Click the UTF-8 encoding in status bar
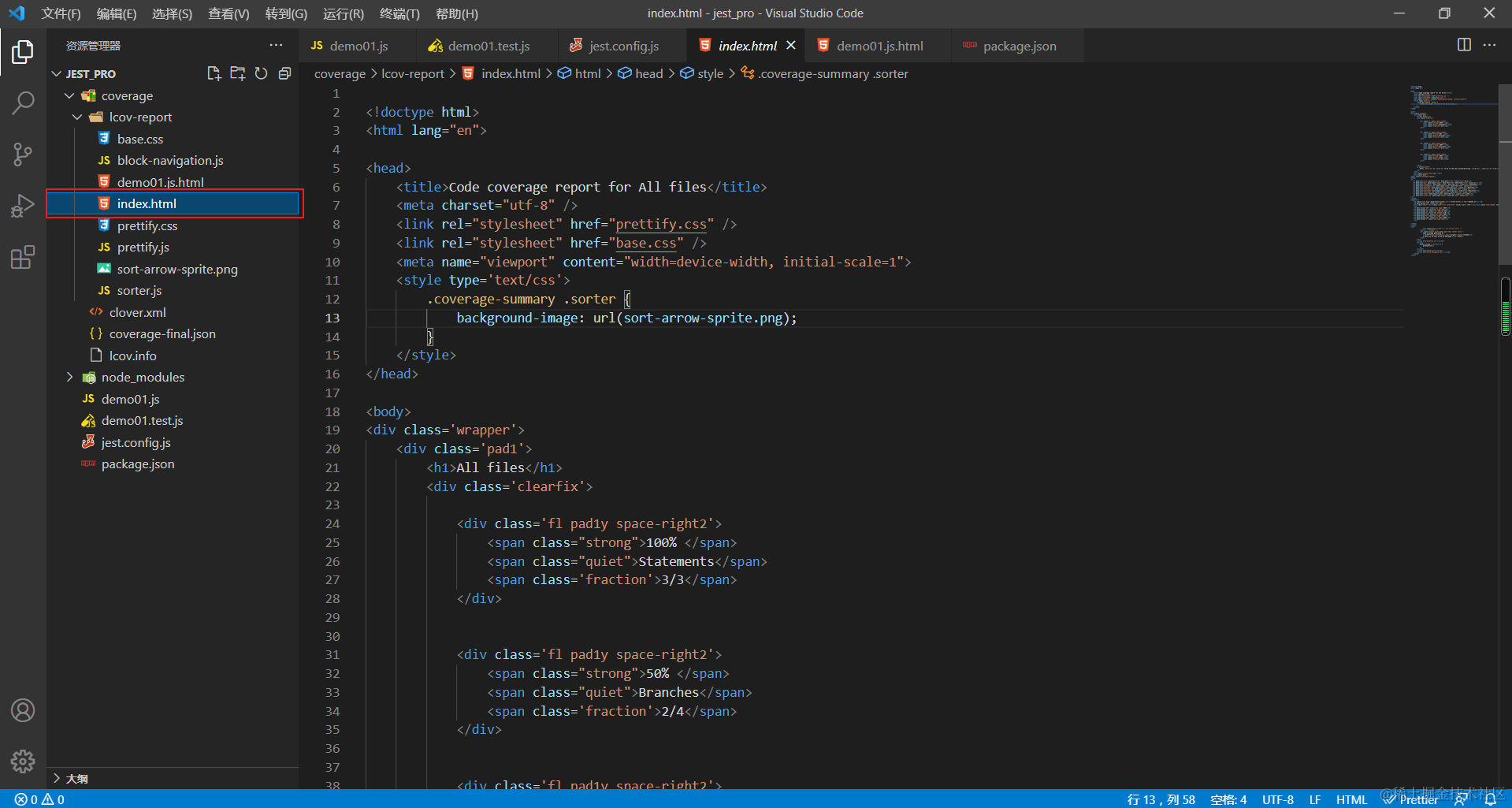Image resolution: width=1512 pixels, height=808 pixels. 1277,799
